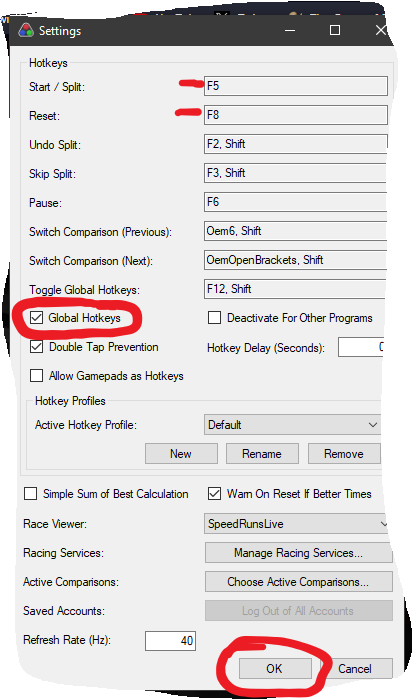Confirm settings with the OK button
The height and width of the screenshot is (700, 412).
coord(275,669)
